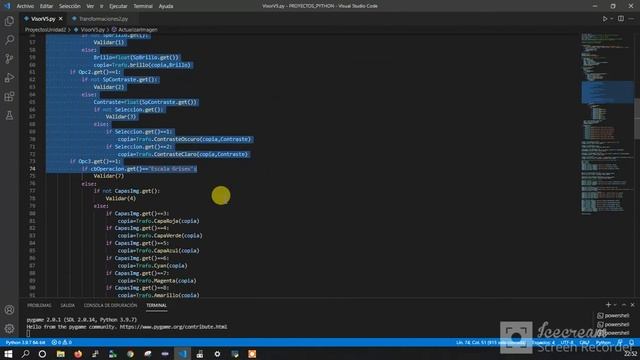Open terminal launch profile dropdown
This screenshot has width=640, height=360.
[615, 305]
